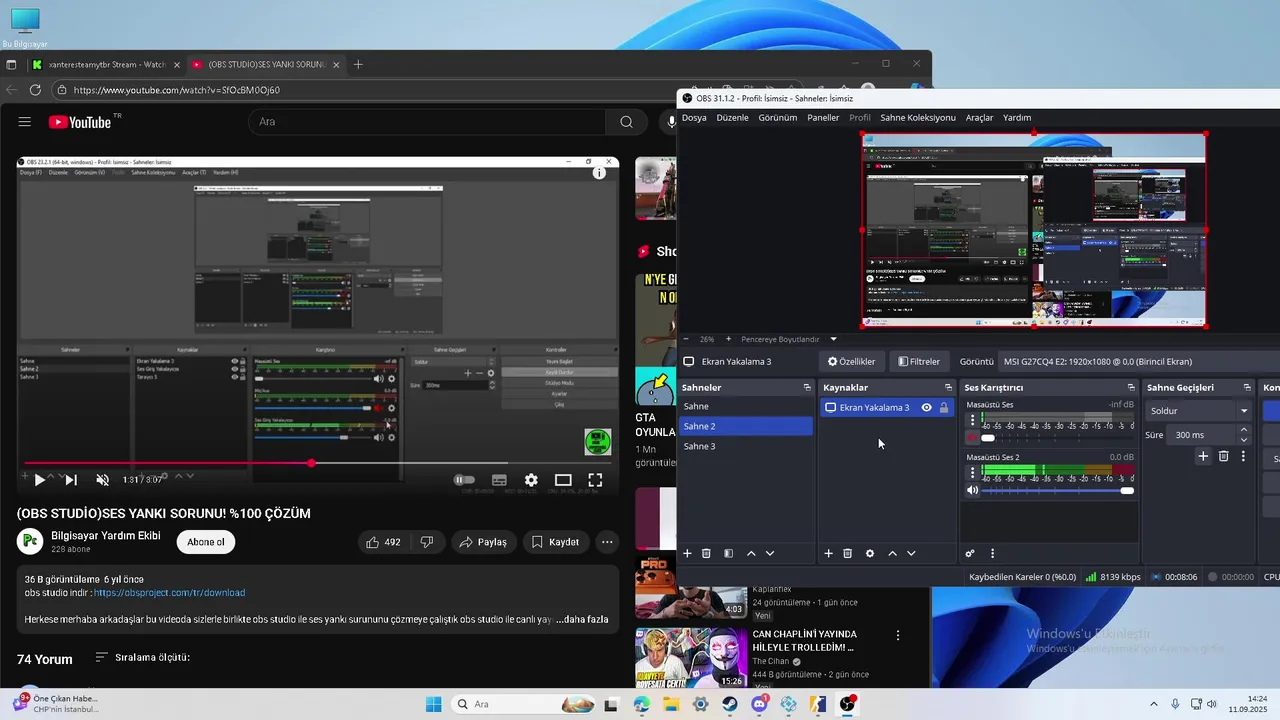Open options menu for Masaüstü Ses 2 channel
This screenshot has width=1280, height=720.
pos(972,473)
